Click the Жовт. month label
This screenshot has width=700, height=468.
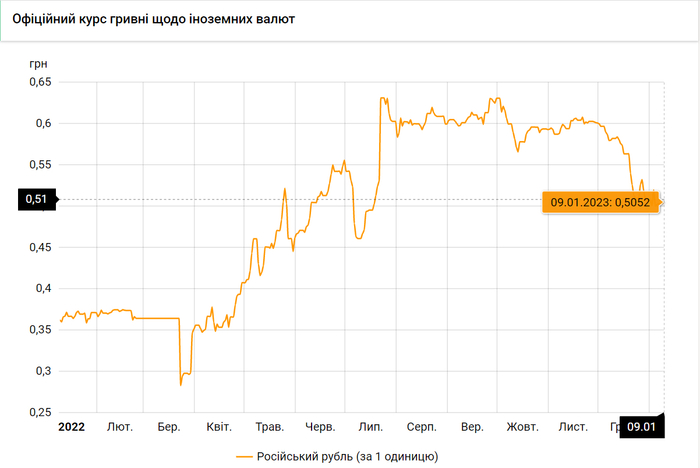point(522,427)
